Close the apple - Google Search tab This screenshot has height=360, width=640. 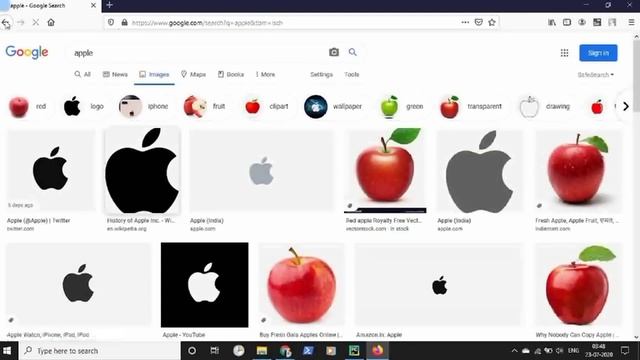[x=93, y=5]
